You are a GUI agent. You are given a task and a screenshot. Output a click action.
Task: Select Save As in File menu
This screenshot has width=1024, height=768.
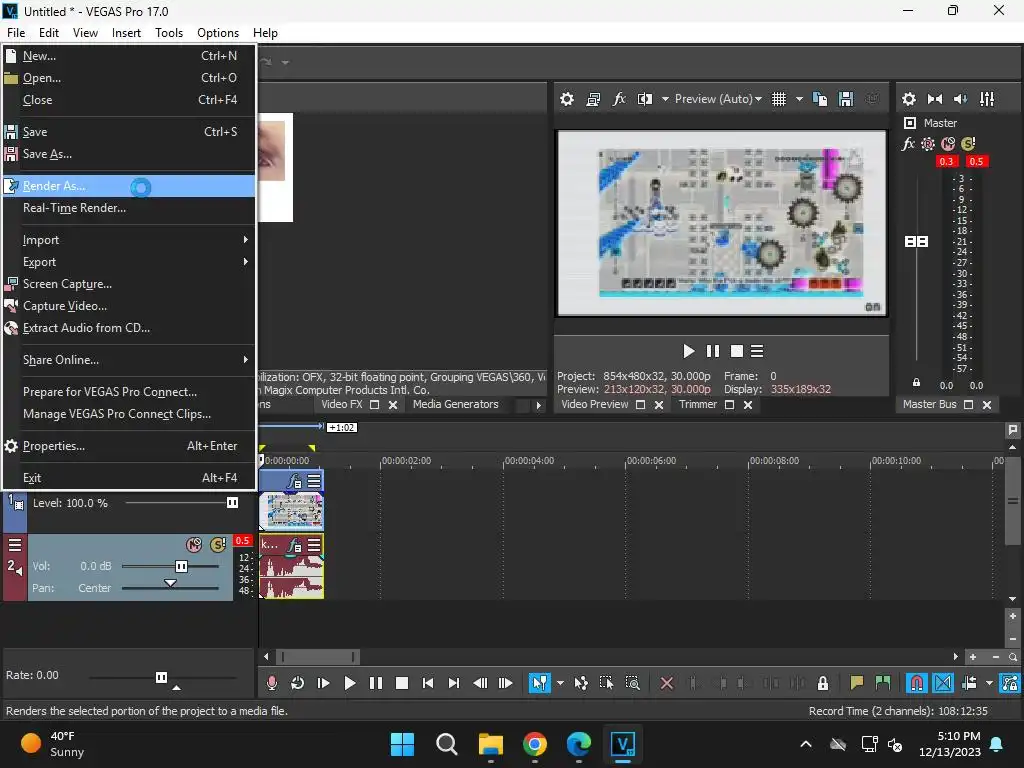pyautogui.click(x=128, y=154)
